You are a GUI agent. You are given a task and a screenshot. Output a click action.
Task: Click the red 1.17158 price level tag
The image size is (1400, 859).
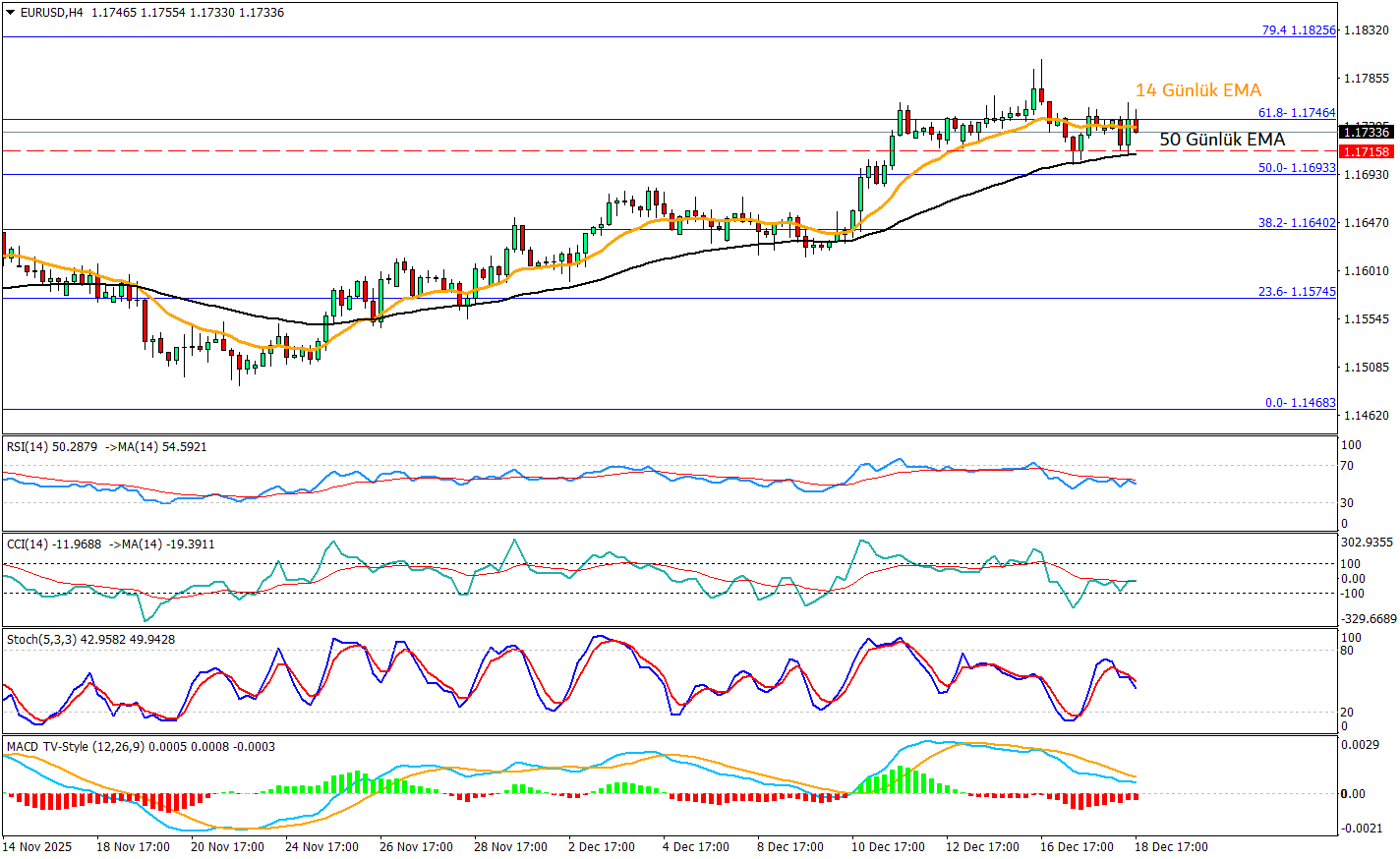coord(1367,151)
